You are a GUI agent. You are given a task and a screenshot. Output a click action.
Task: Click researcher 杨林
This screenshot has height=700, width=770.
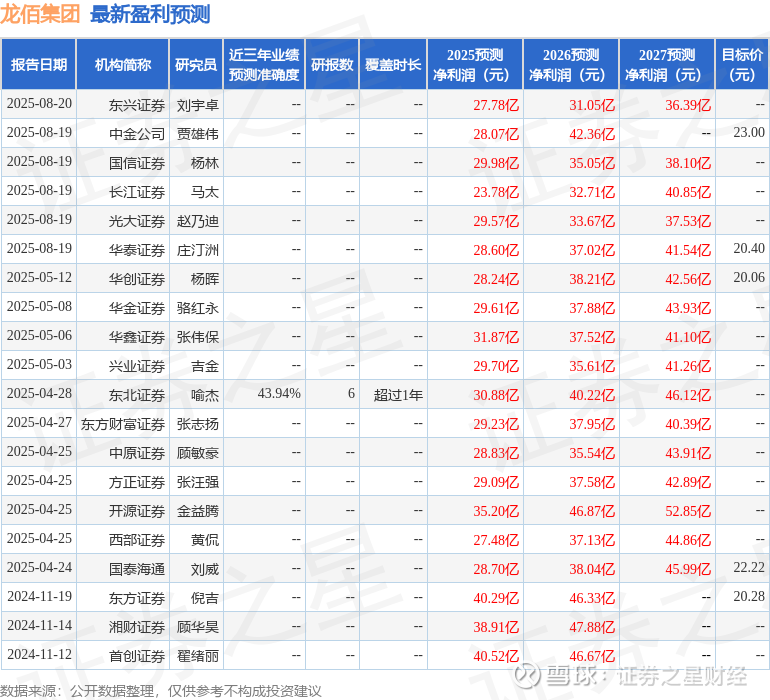[x=205, y=163]
